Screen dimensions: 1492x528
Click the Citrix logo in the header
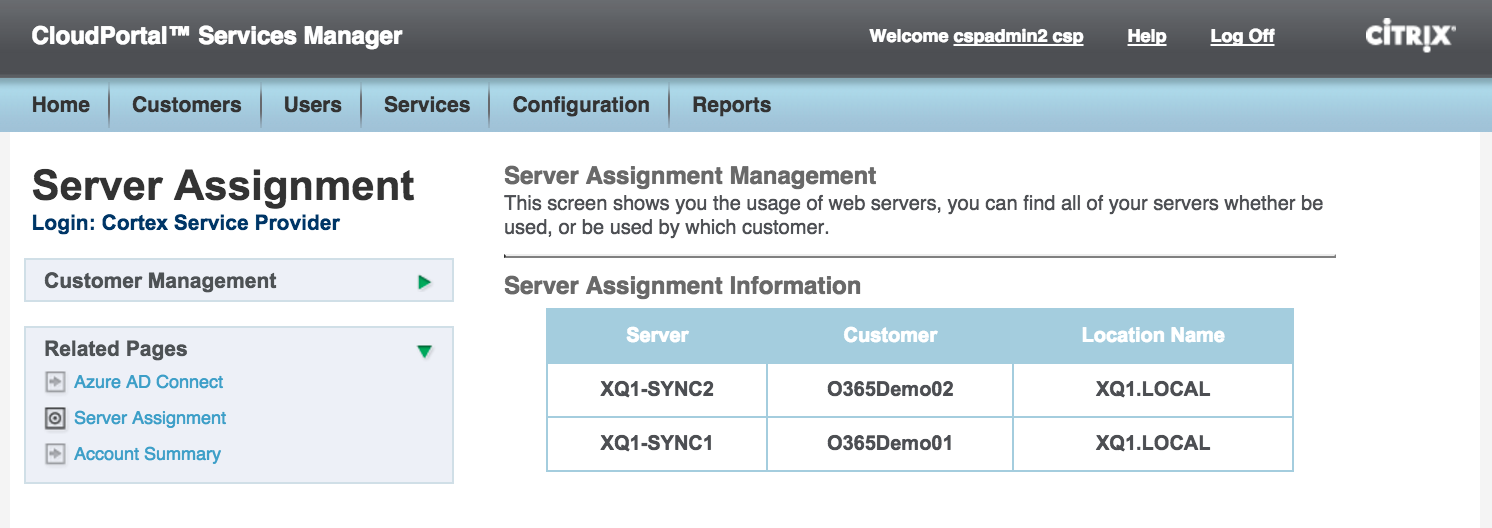(1410, 37)
